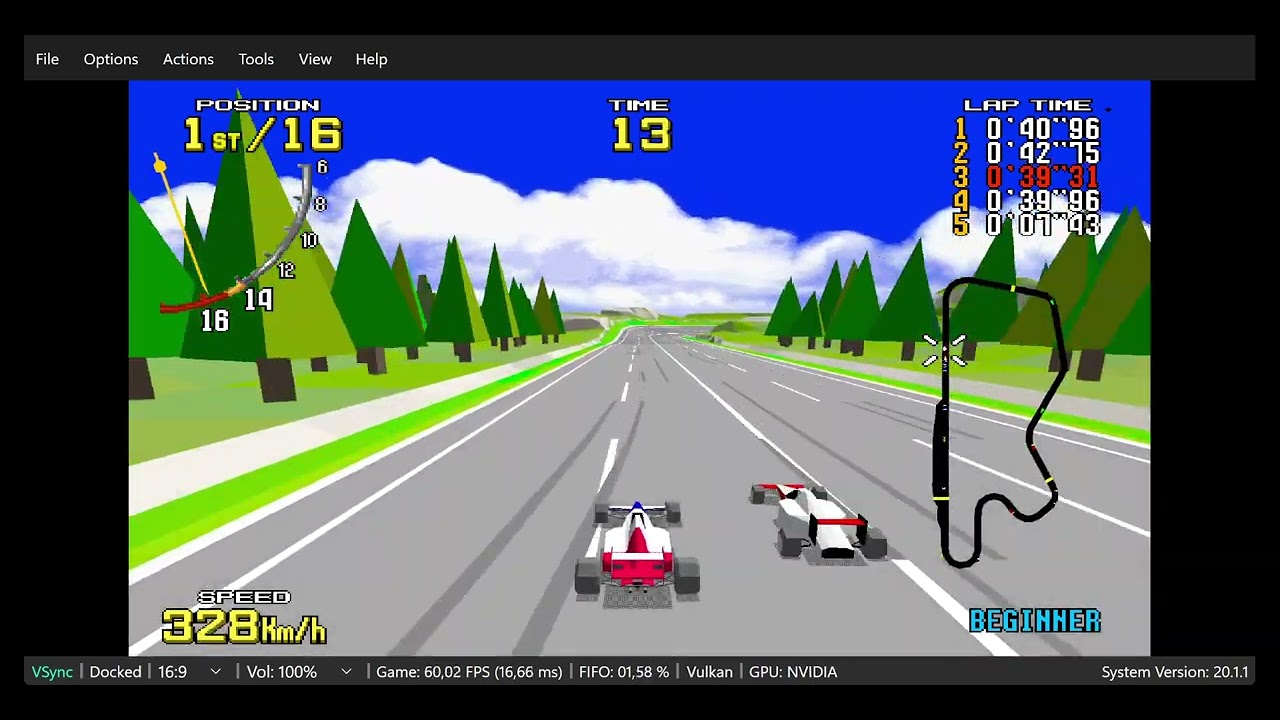Open the File menu

pos(47,59)
